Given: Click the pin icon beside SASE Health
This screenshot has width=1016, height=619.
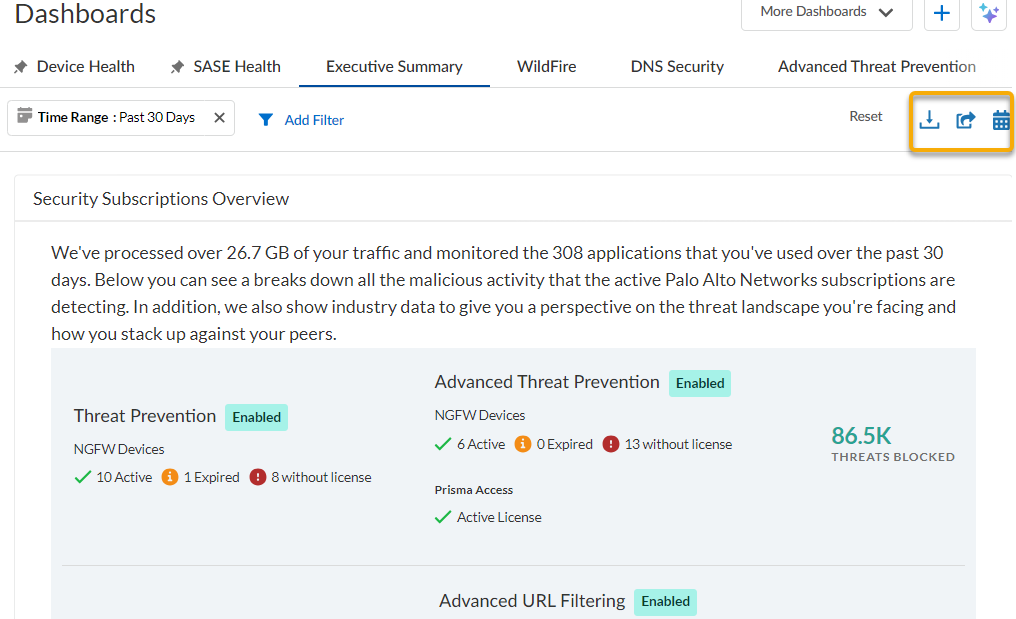Looking at the screenshot, I should coord(177,67).
